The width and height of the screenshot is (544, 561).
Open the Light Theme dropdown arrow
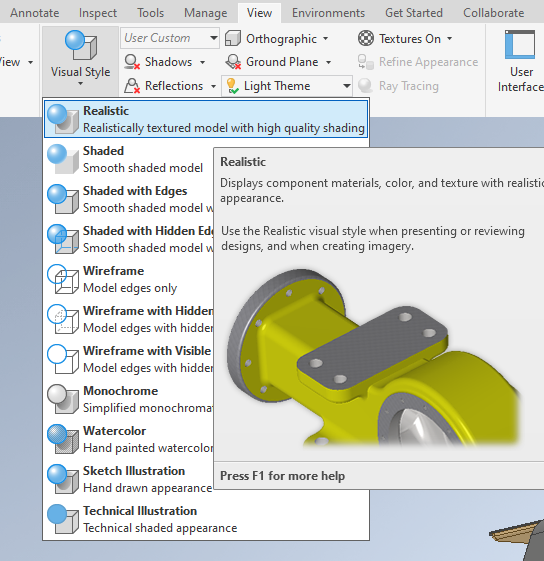pyautogui.click(x=346, y=86)
